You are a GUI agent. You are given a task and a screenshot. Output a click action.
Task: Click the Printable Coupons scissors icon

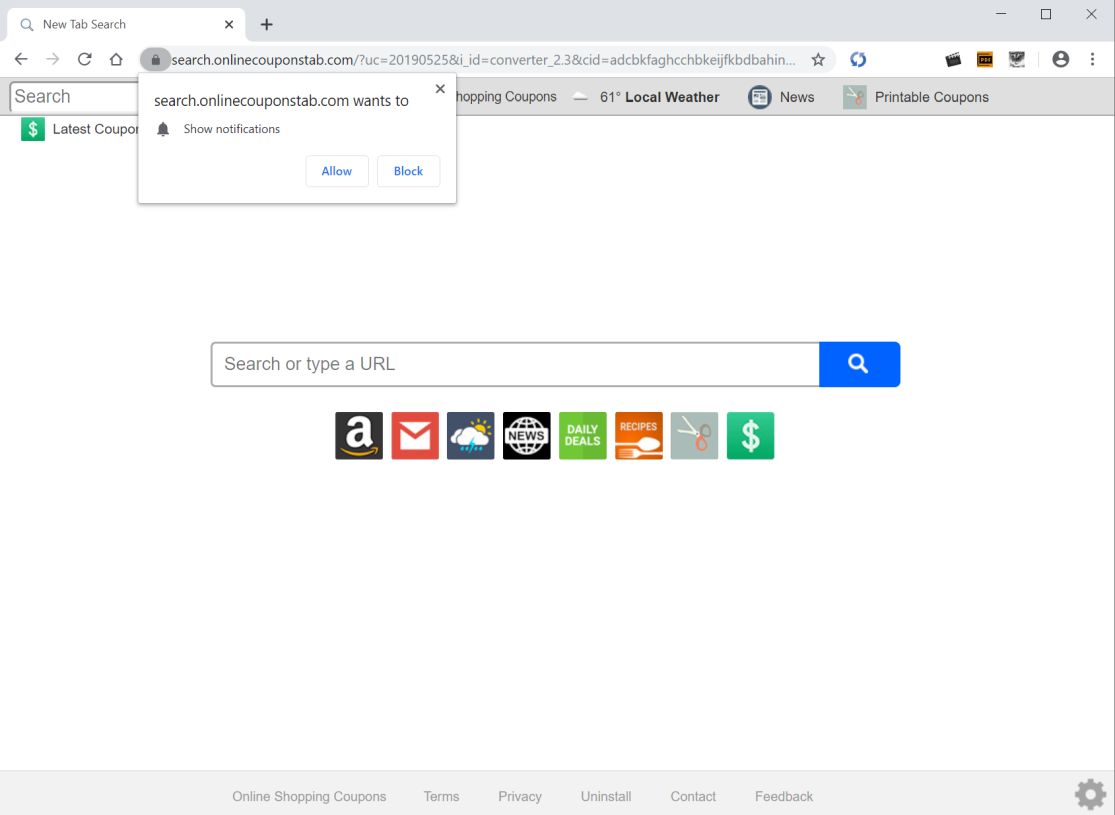(x=855, y=97)
